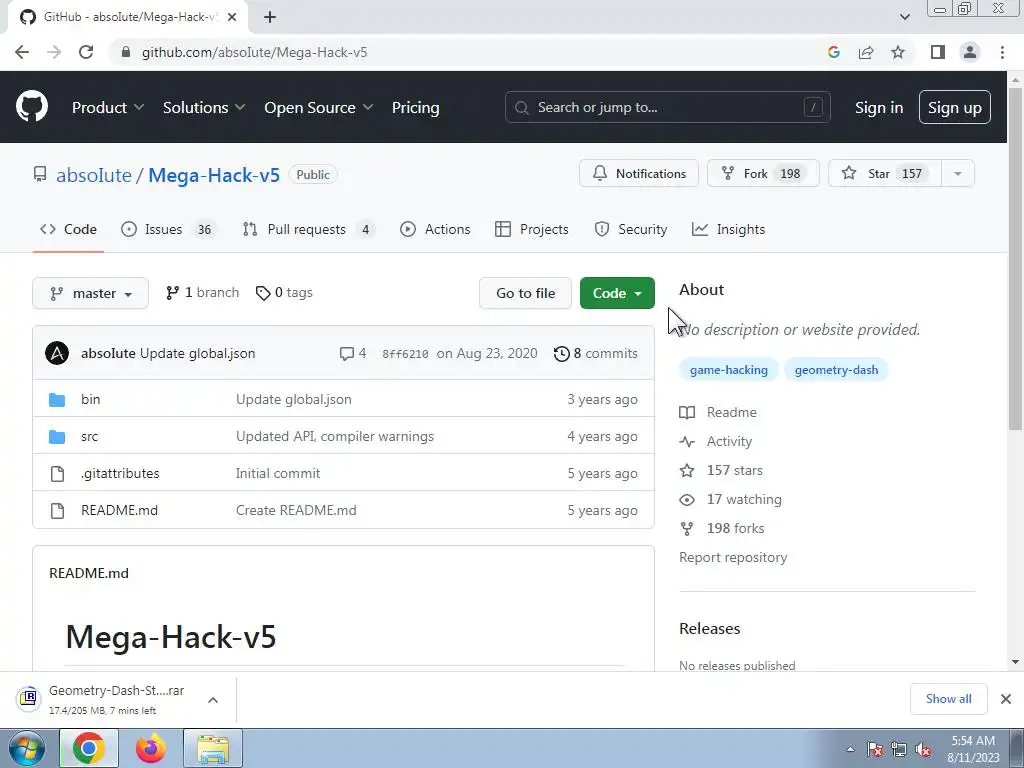View the 157 stars link

coord(721,470)
